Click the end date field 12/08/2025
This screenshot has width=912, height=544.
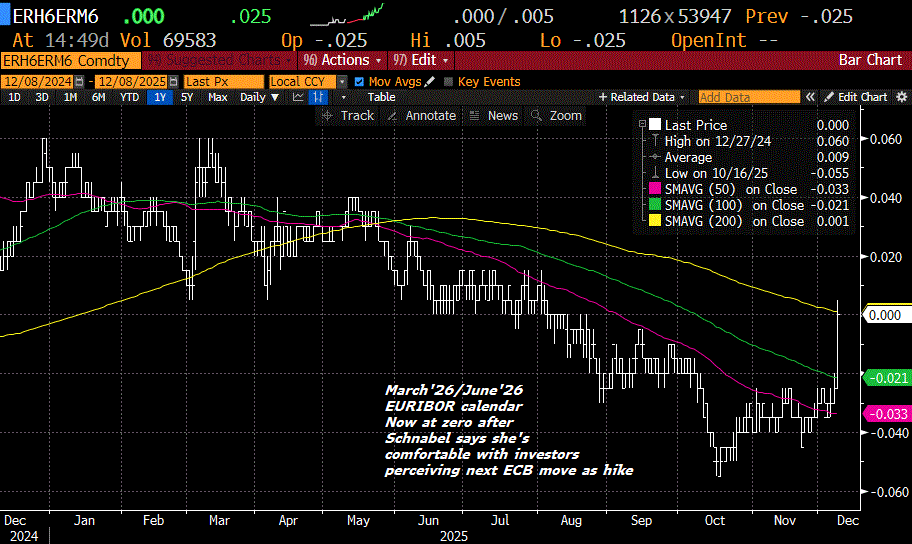131,82
